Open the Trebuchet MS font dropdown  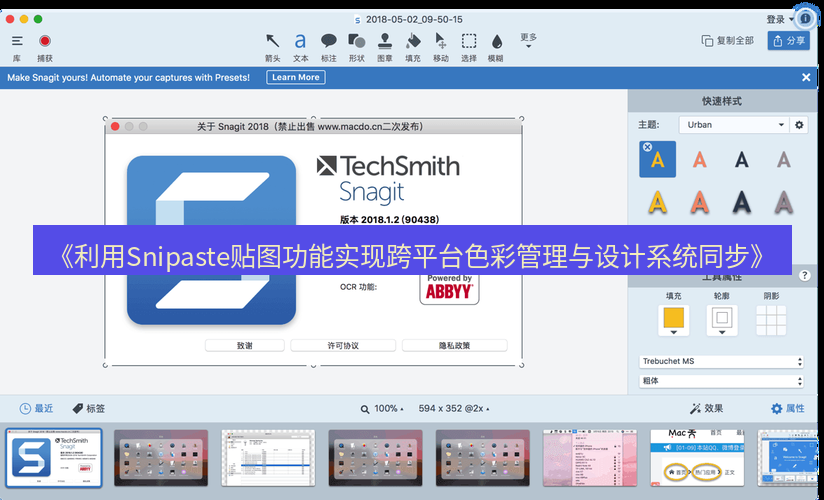(x=721, y=361)
